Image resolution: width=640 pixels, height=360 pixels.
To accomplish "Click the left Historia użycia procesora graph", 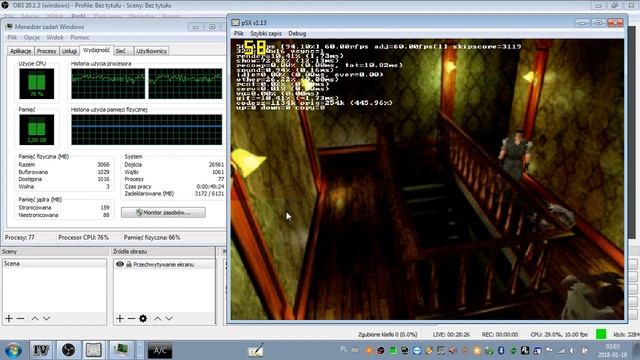I will coord(108,84).
